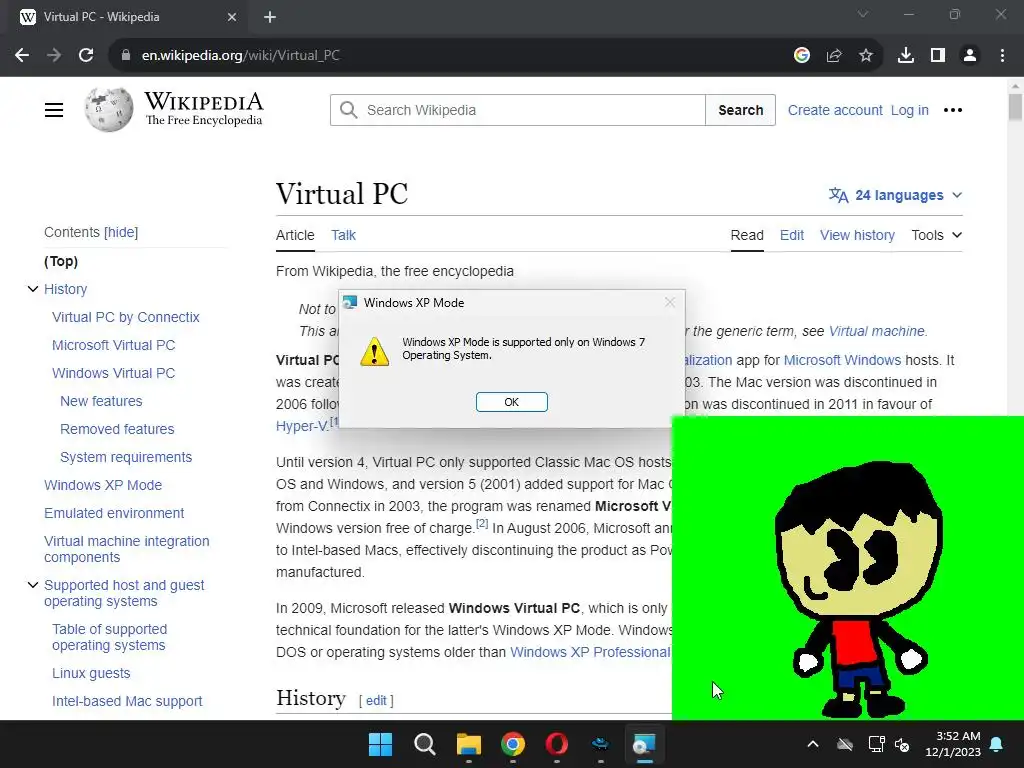Image resolution: width=1024 pixels, height=768 pixels.
Task: Open the taskbar clock and date
Action: coord(953,744)
